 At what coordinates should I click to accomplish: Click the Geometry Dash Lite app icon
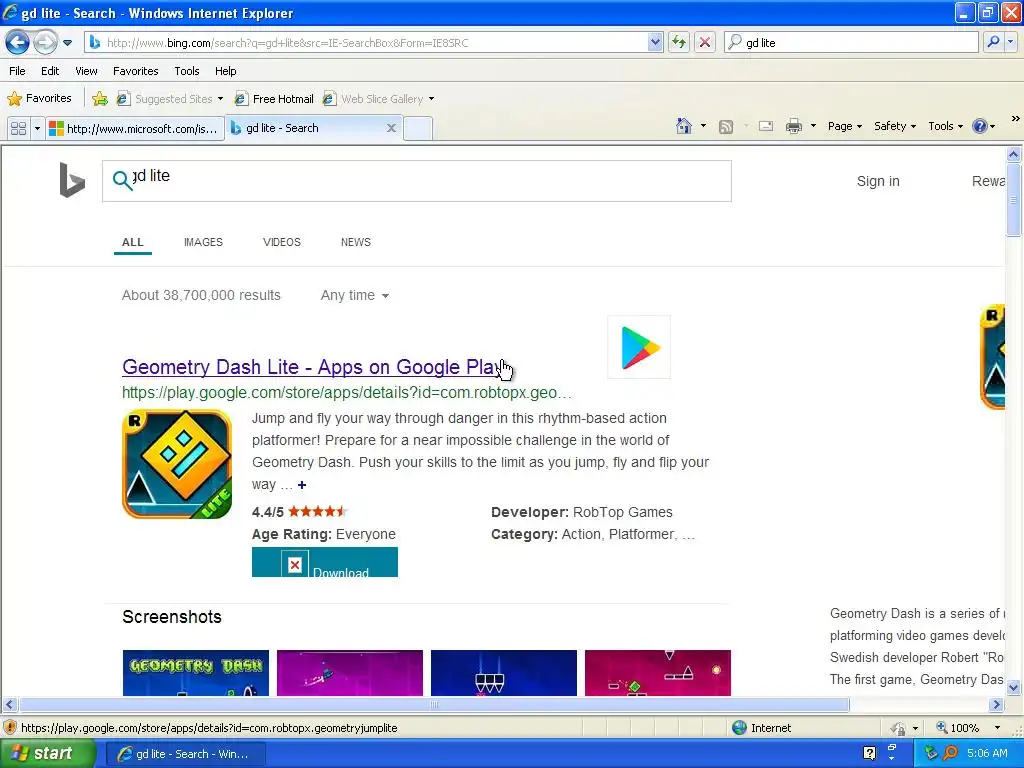[x=177, y=464]
